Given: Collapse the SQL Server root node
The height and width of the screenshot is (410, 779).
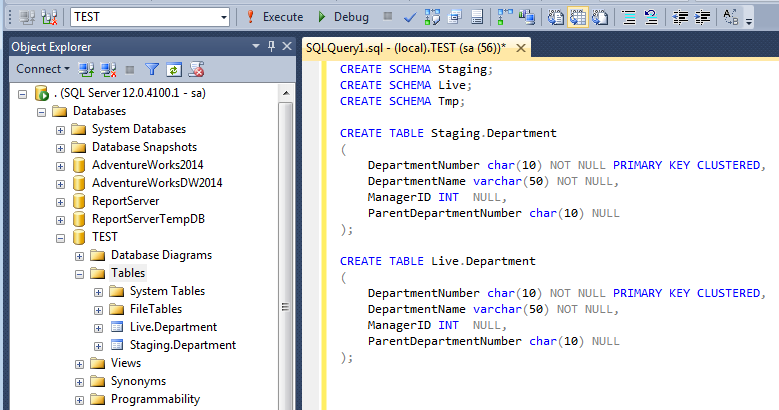Looking at the screenshot, I should pyautogui.click(x=22, y=94).
